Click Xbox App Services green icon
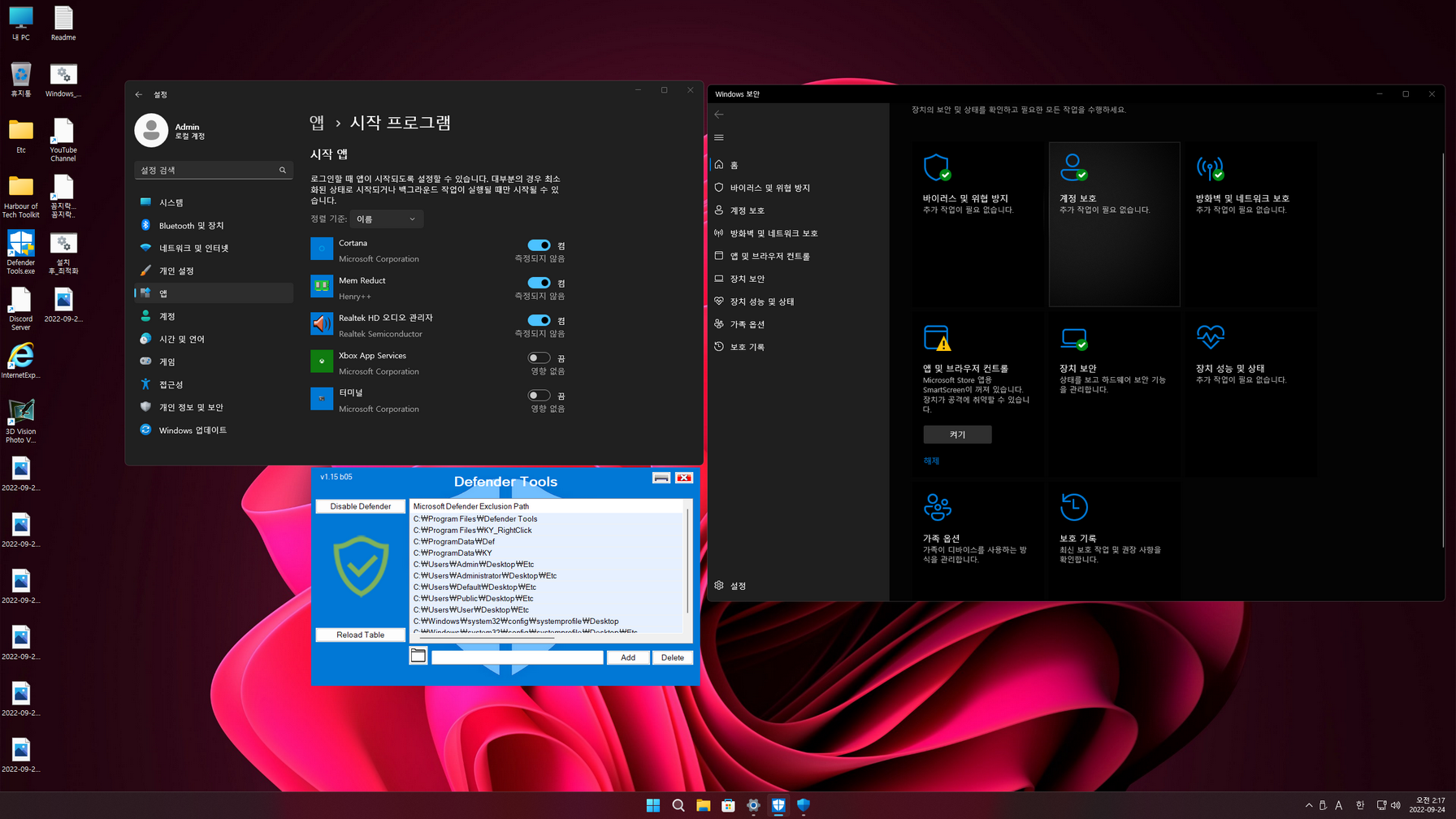1456x819 pixels. (322, 361)
